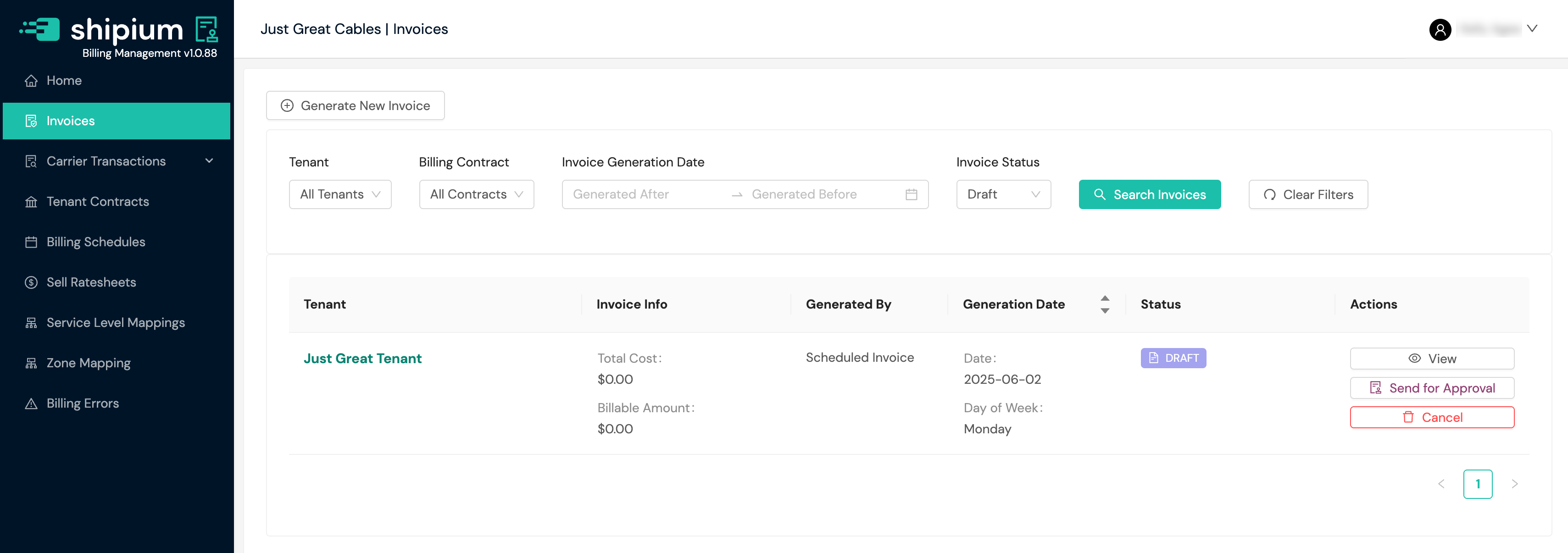The height and width of the screenshot is (553, 1568).
Task: Open the All Contracts dropdown
Action: tap(476, 195)
